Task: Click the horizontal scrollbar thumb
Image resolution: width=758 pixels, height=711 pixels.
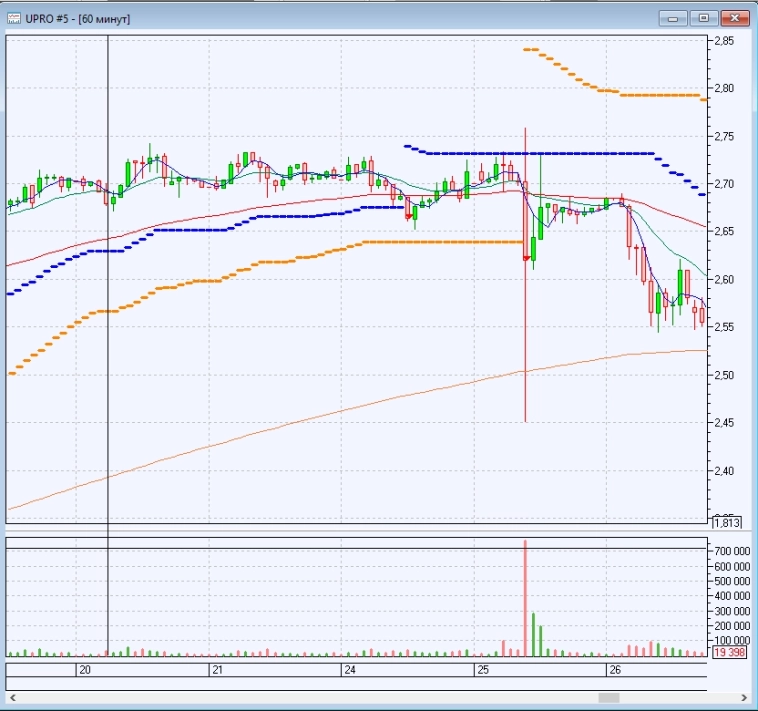Action: 608,697
